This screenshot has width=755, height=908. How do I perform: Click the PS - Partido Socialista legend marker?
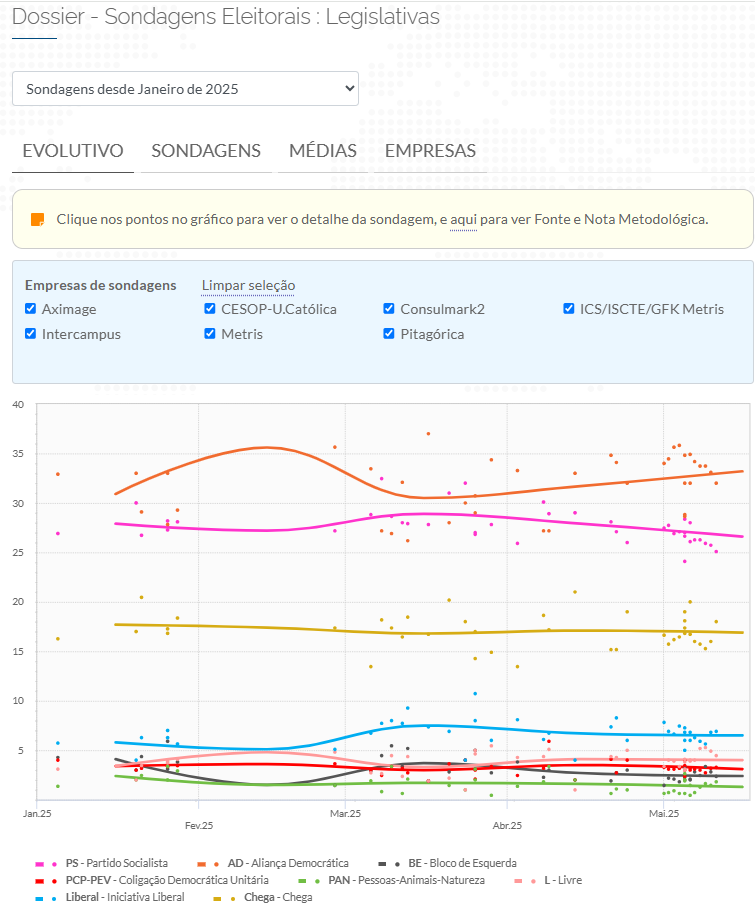tap(46, 863)
